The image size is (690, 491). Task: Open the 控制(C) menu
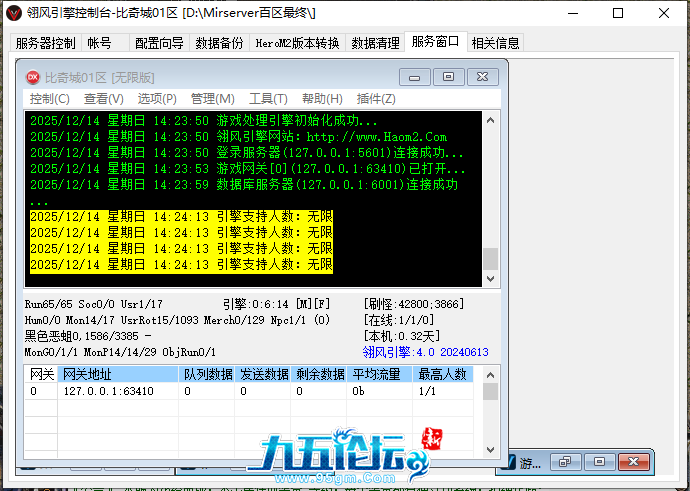[49, 99]
